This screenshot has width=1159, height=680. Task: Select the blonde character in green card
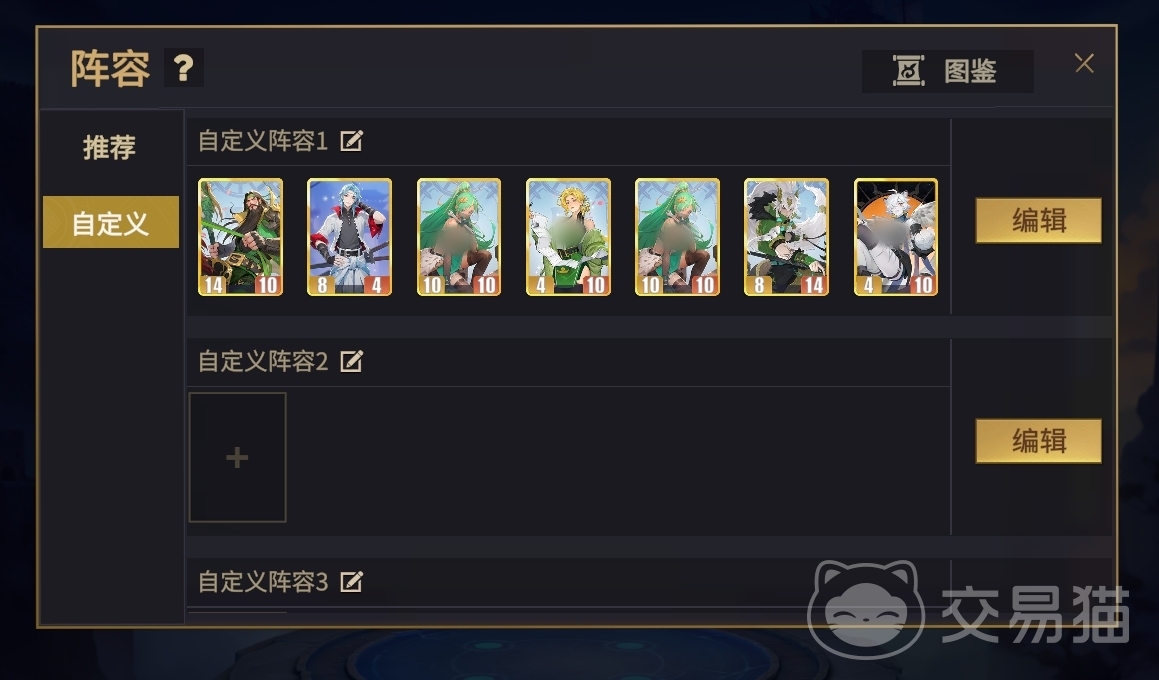(568, 237)
